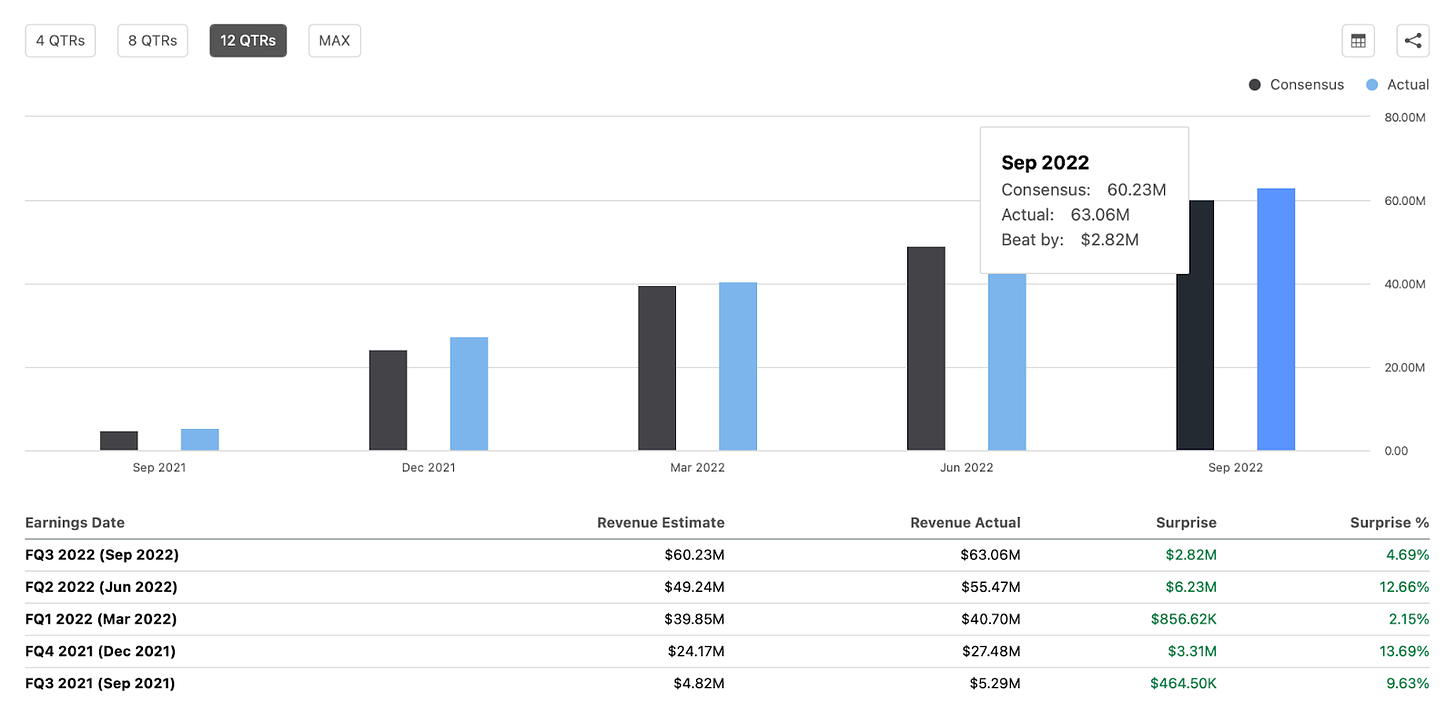Click the Mar 2022 actual bar
Viewport: 1456px width, 722px height.
pyautogui.click(x=738, y=366)
